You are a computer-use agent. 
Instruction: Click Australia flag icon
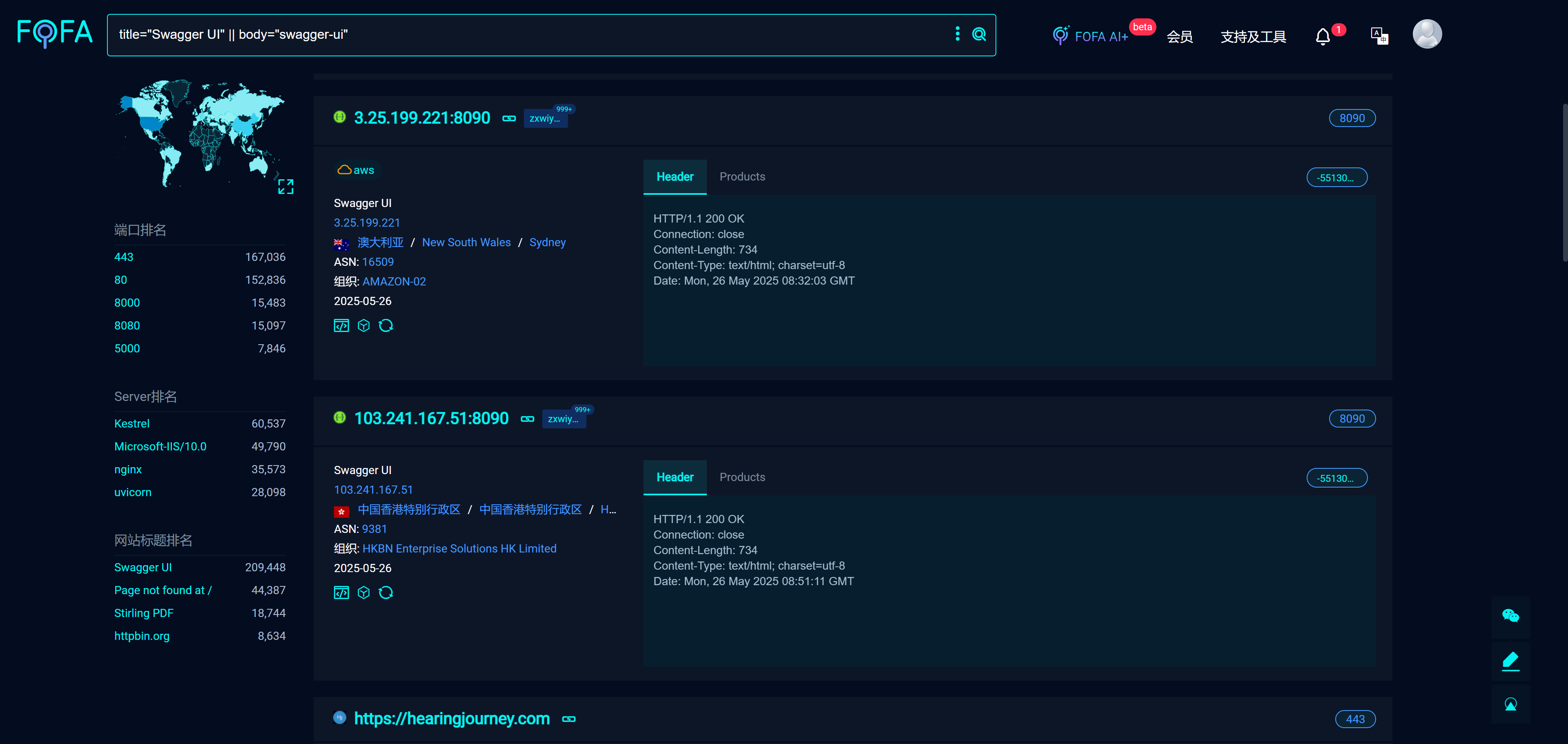[x=341, y=244]
